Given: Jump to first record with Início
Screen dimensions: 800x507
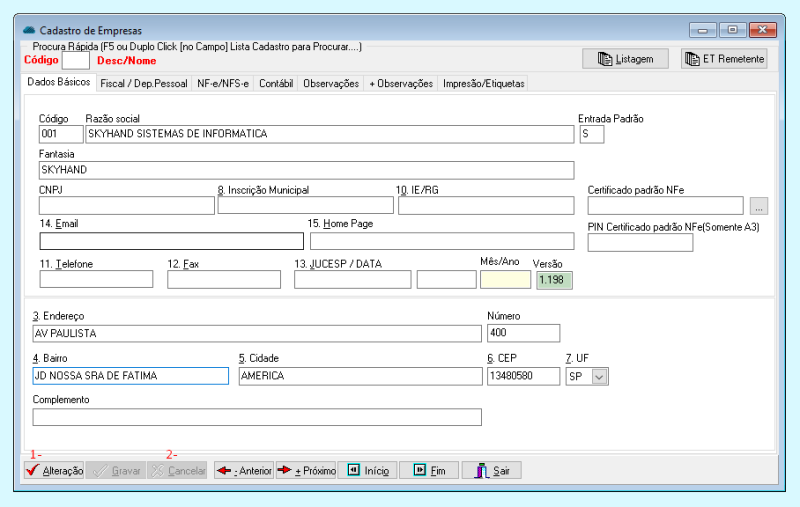Looking at the screenshot, I should click(367, 470).
